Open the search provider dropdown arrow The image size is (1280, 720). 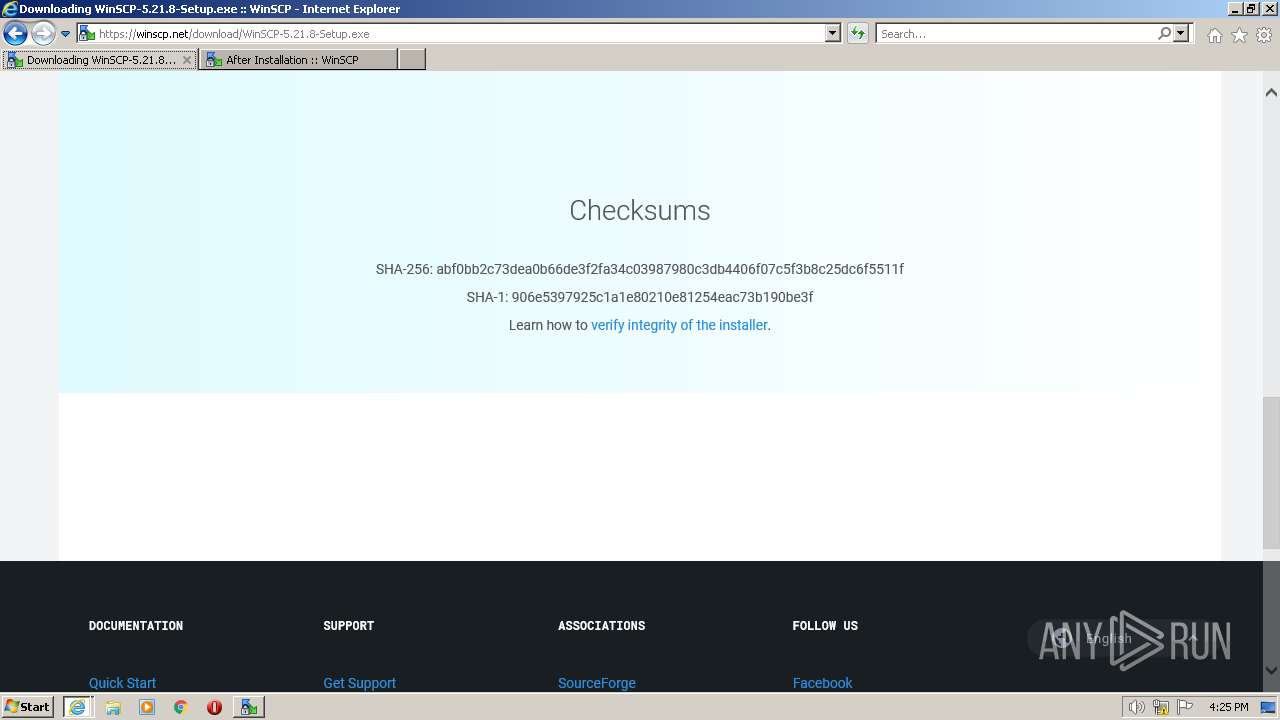1181,34
